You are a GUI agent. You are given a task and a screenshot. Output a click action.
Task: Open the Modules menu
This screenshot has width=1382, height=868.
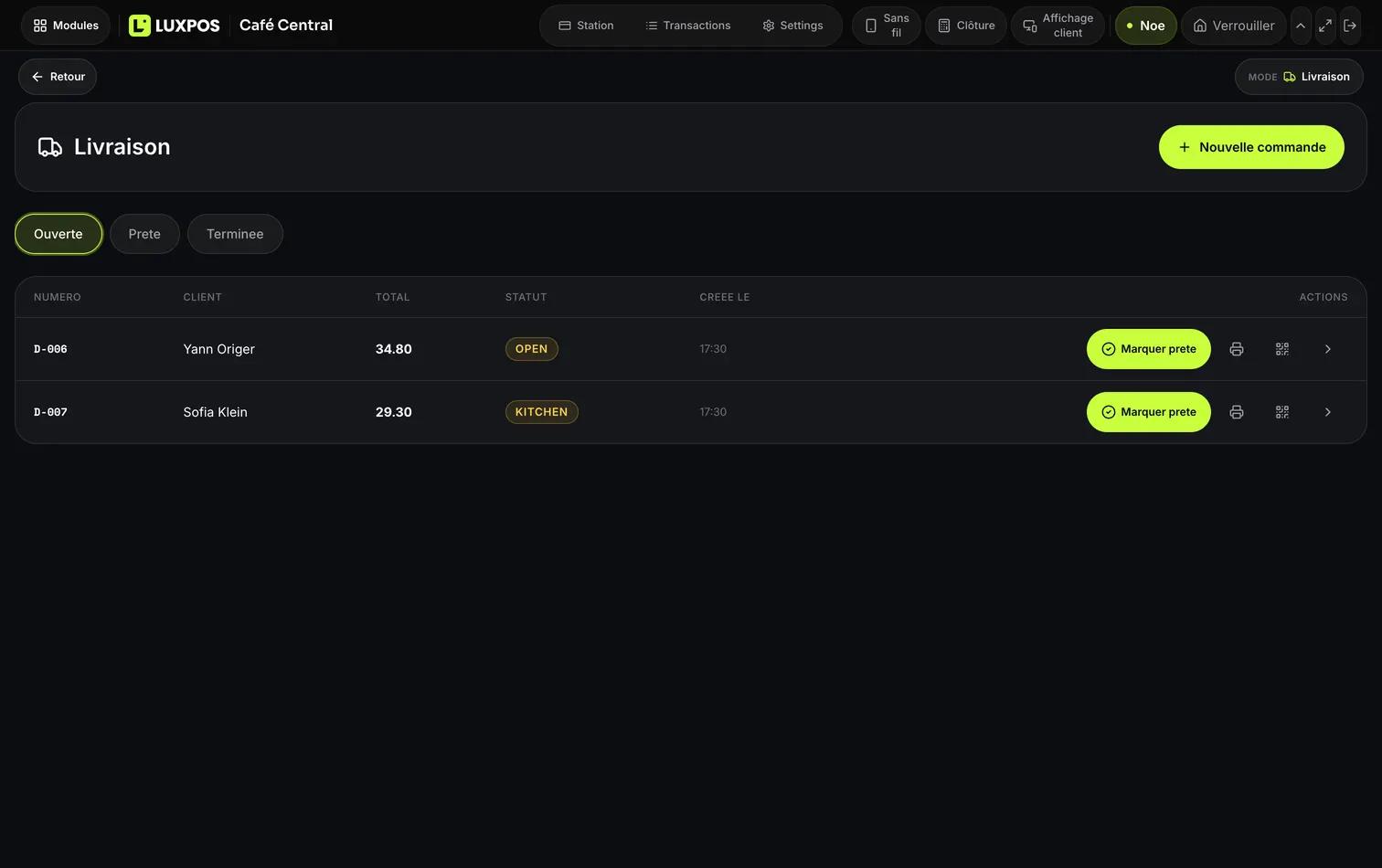pyautogui.click(x=66, y=26)
